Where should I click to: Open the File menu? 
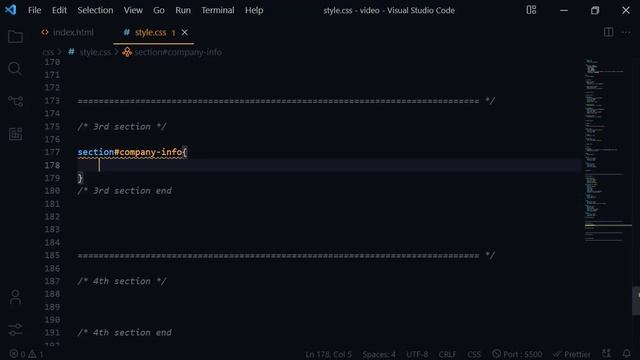35,10
